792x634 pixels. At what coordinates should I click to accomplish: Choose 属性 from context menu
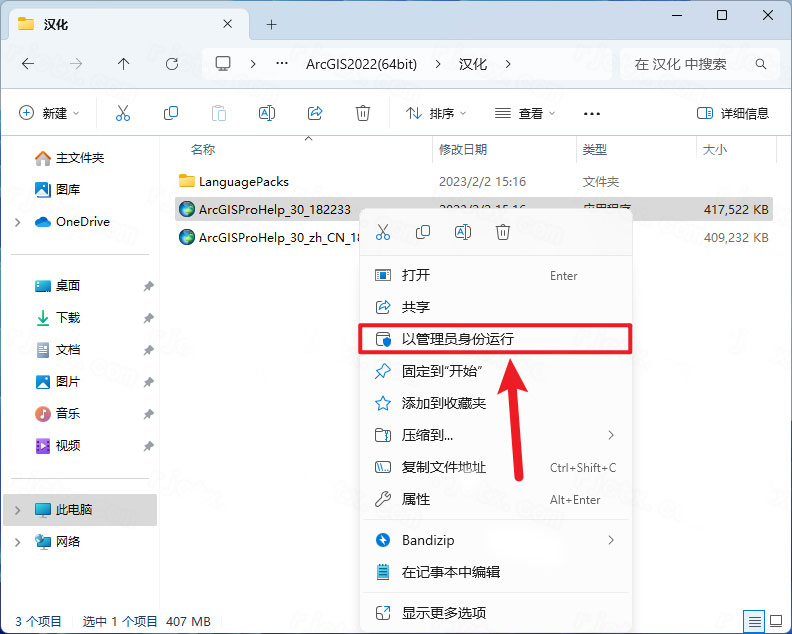click(495, 499)
